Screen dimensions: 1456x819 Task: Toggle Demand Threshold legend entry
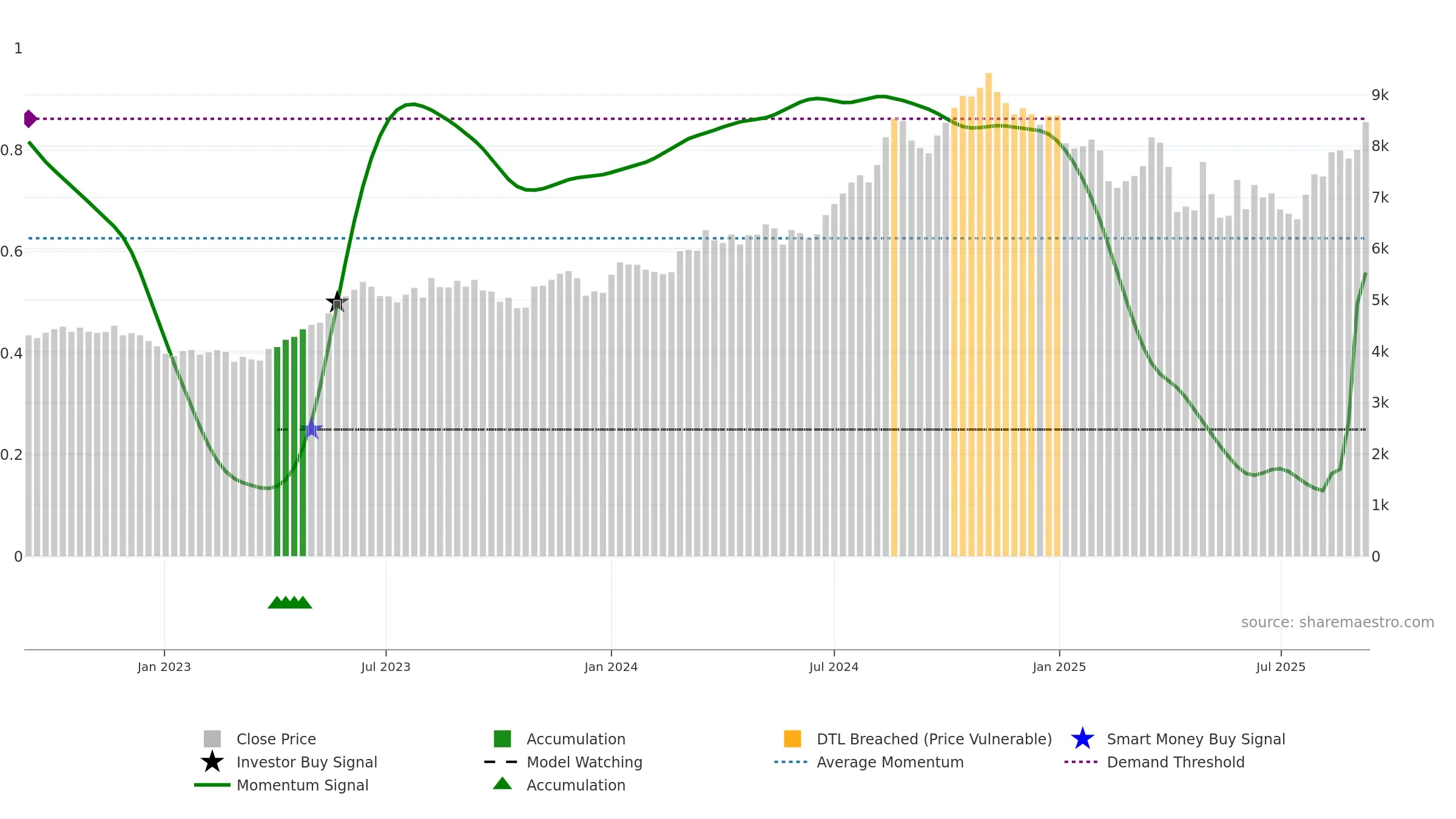click(1154, 762)
